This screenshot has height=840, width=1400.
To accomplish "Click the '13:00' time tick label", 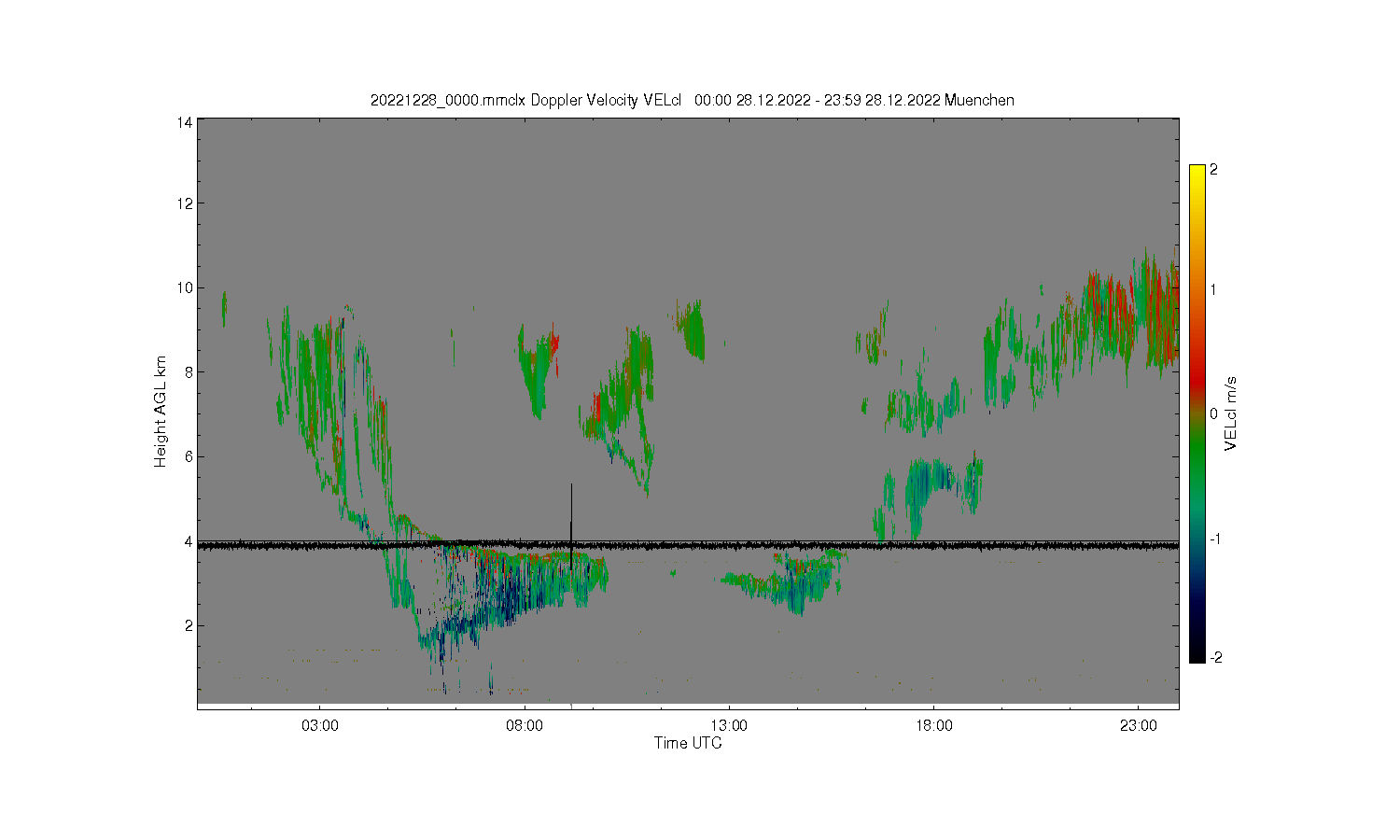I will 729,726.
